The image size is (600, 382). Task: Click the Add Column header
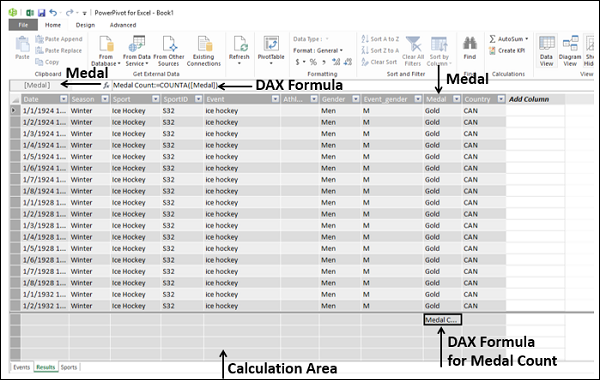[x=529, y=99]
